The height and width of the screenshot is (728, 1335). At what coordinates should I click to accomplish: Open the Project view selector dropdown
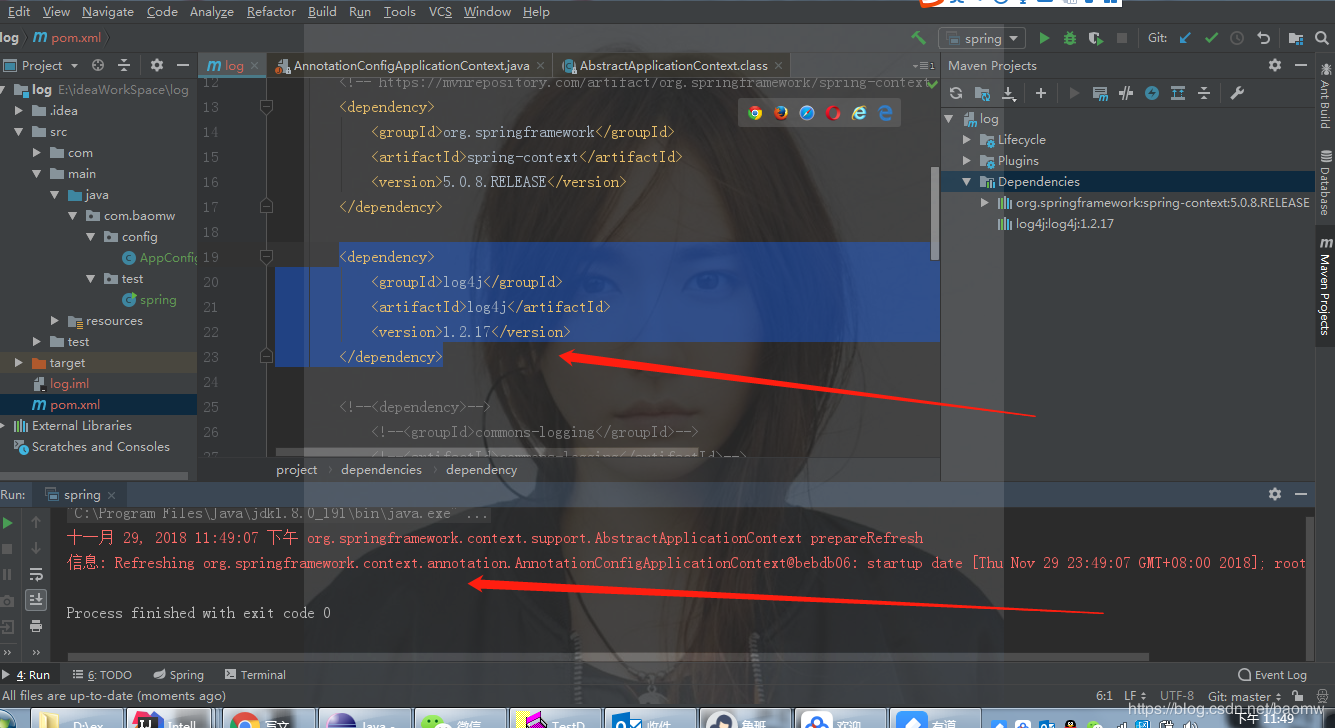tap(41, 65)
